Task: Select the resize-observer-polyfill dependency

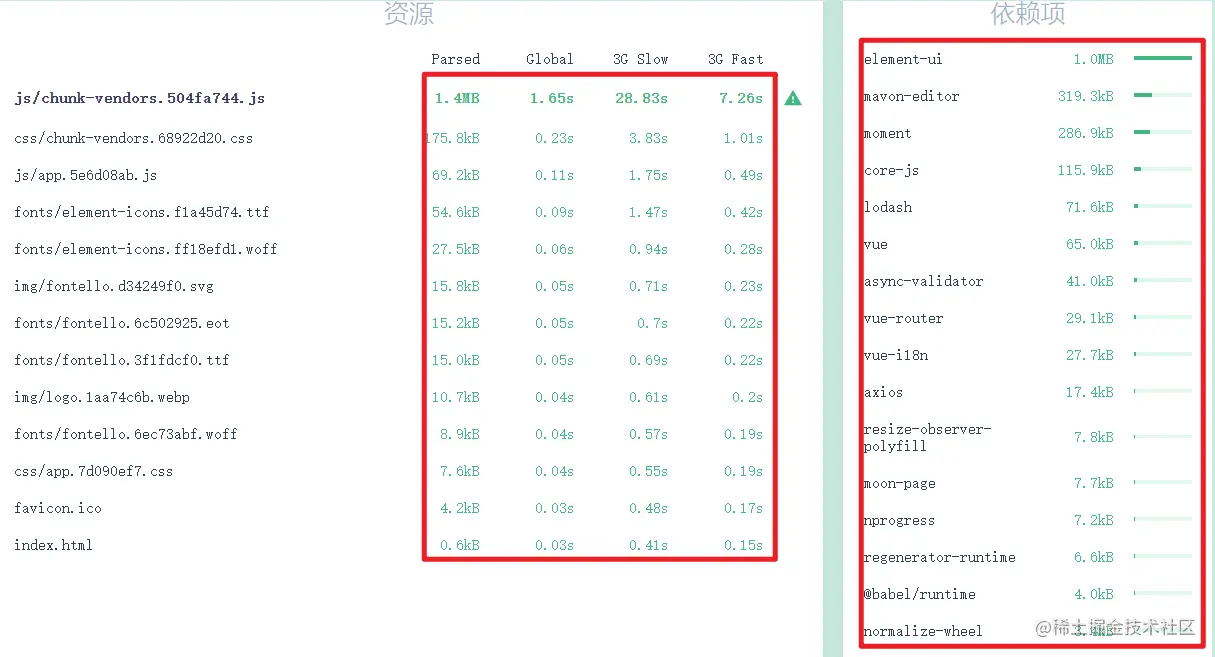Action: pos(927,437)
